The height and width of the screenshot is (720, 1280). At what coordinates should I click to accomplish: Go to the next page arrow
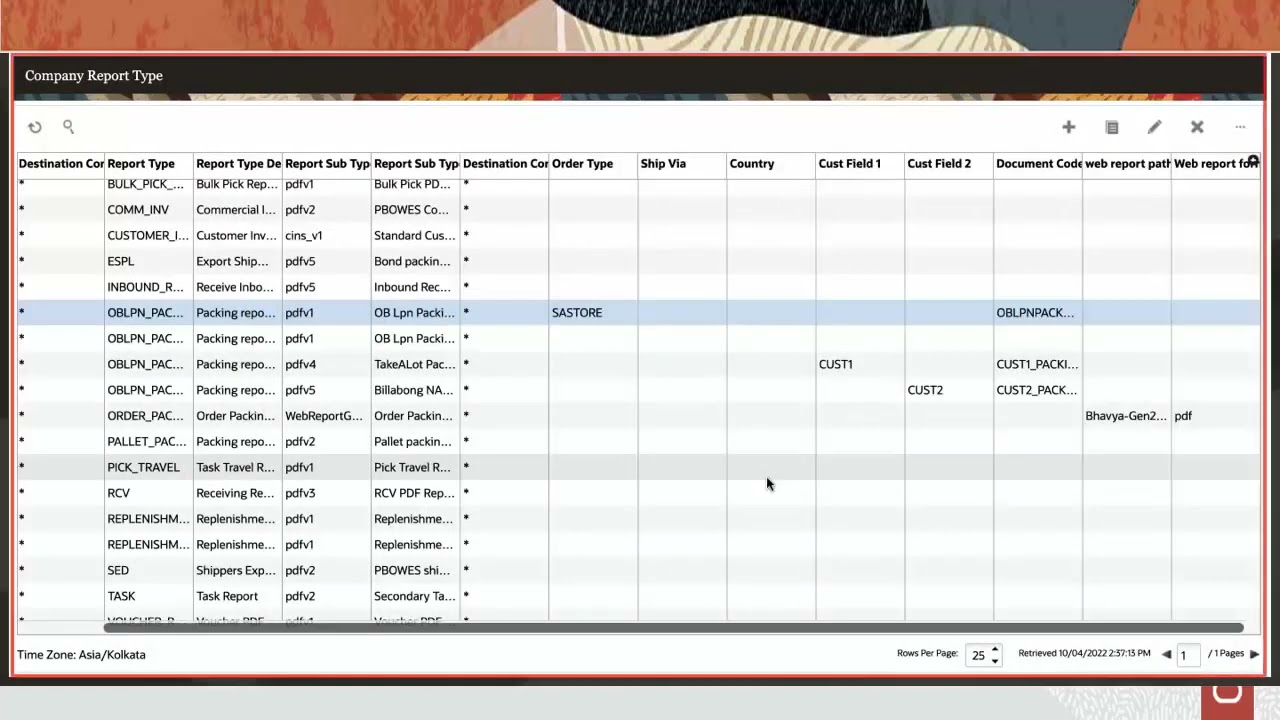pos(1254,654)
